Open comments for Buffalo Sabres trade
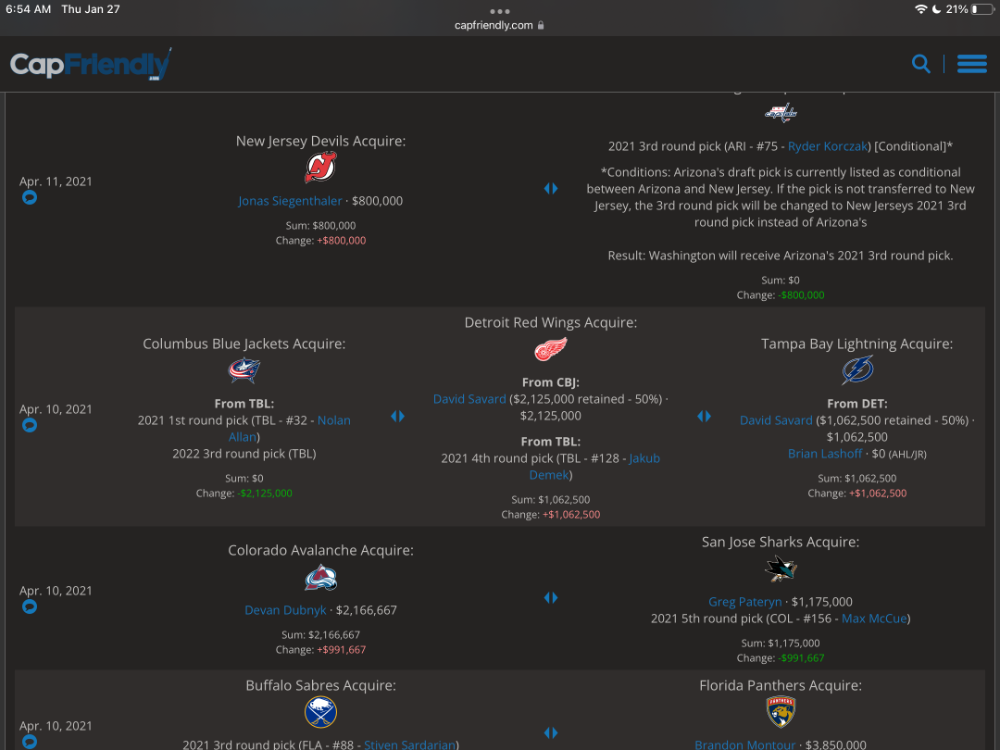This screenshot has width=1000, height=750. [x=29, y=742]
